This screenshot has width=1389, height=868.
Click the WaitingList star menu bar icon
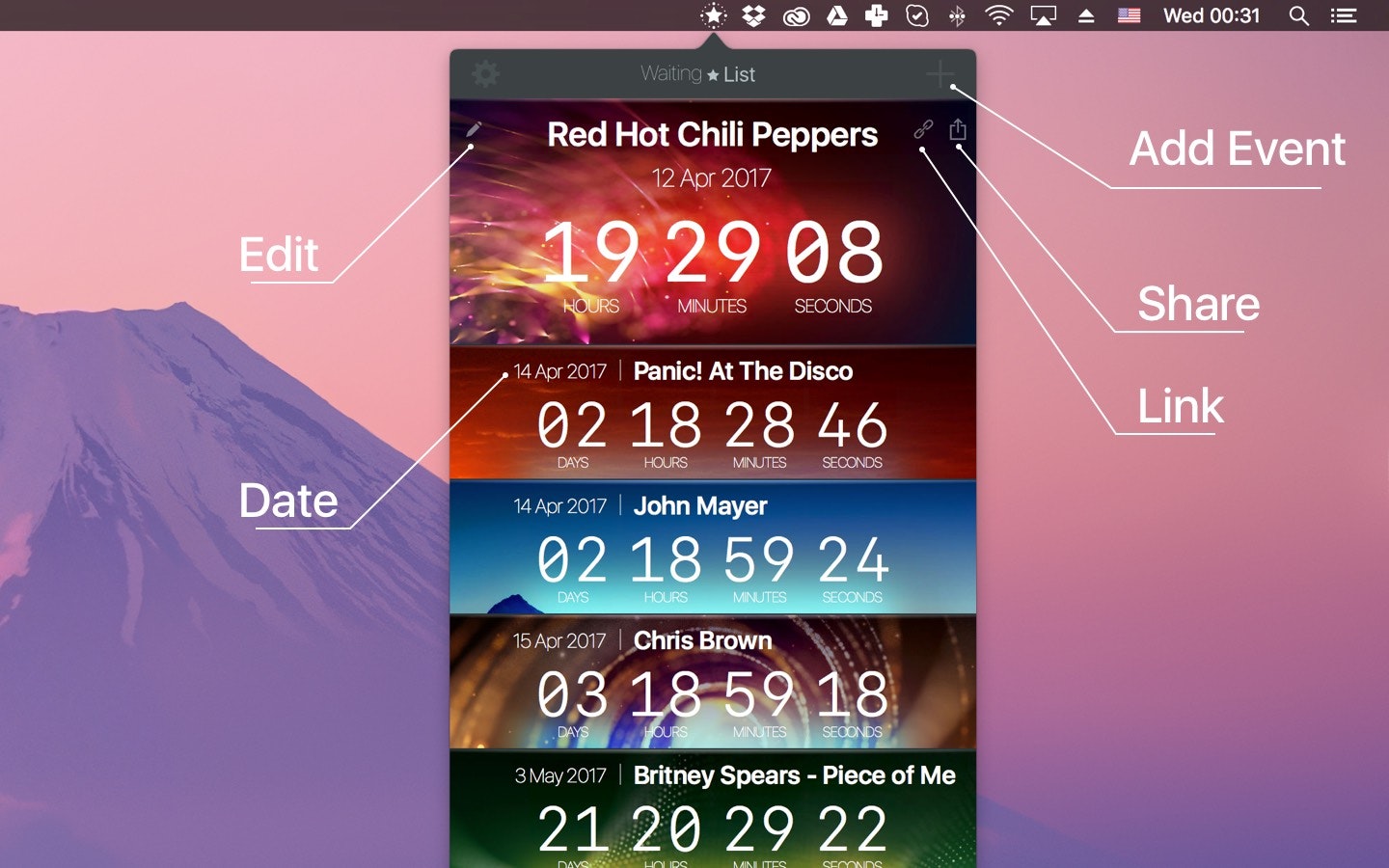(714, 15)
